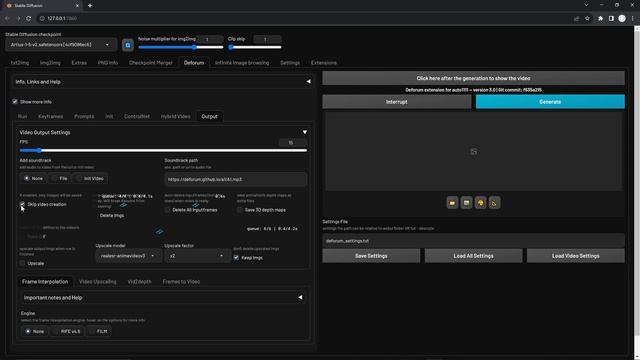Enable Delete All Inputframes checkbox

click(x=167, y=210)
